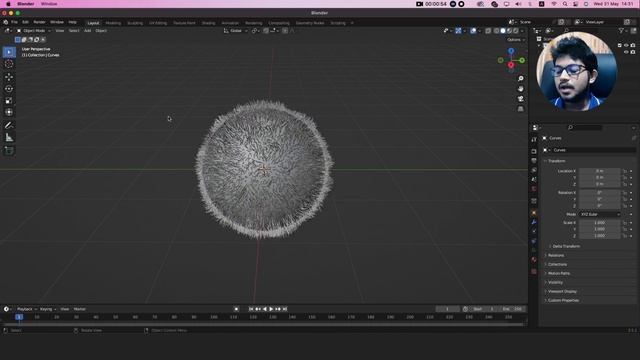Click the Scale X value field

600,223
